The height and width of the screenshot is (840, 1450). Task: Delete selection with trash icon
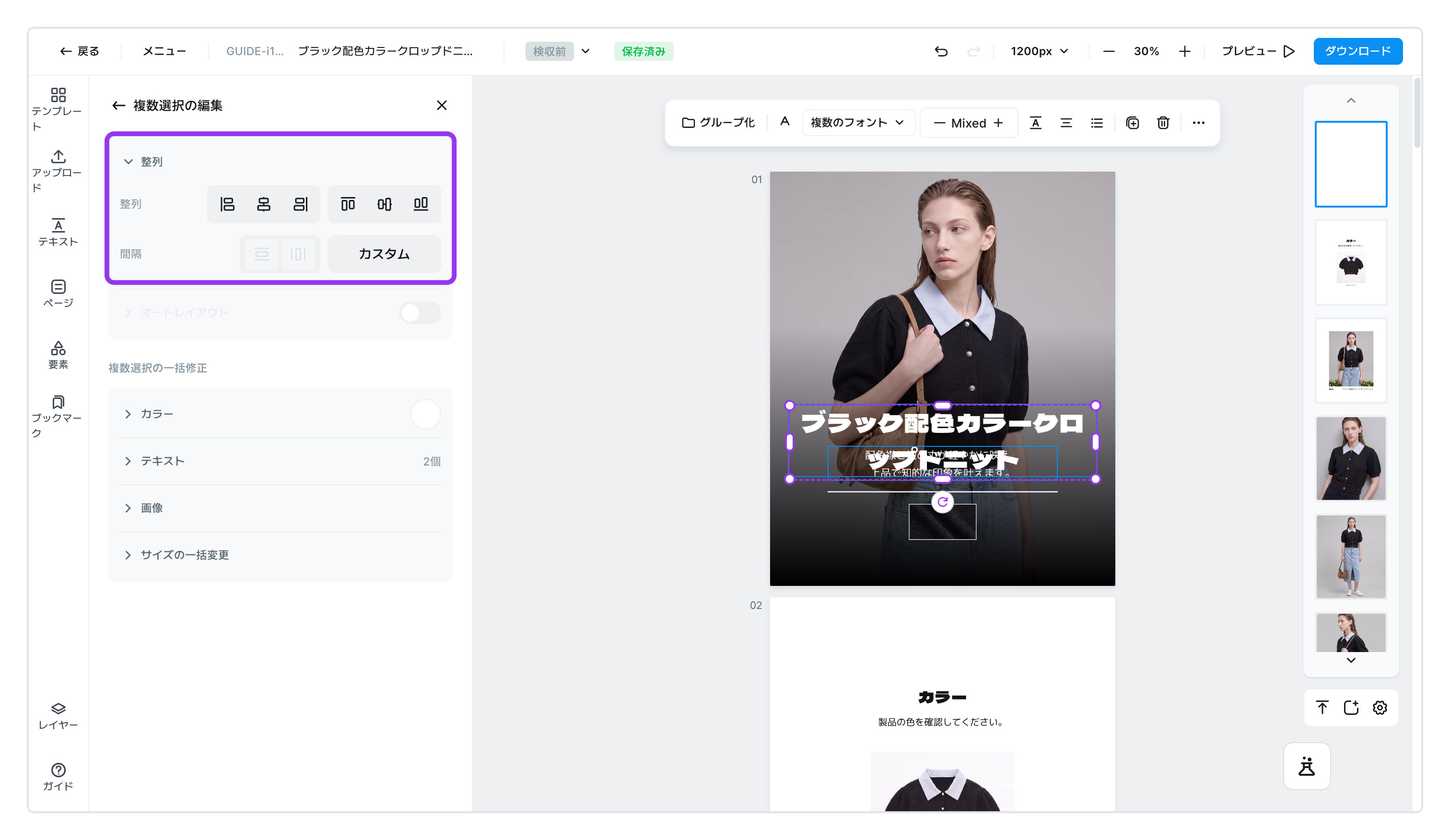click(x=1163, y=123)
